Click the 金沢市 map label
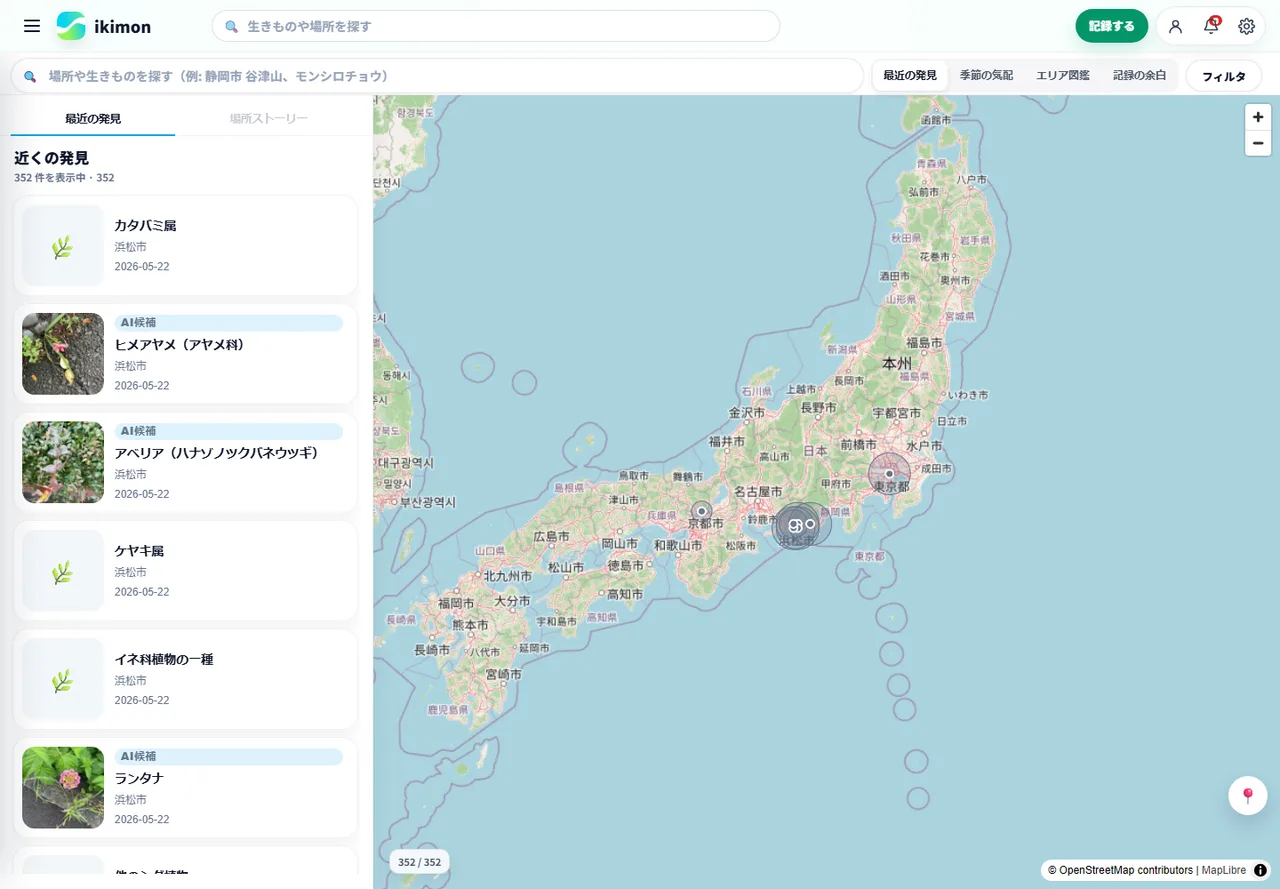 (x=747, y=413)
